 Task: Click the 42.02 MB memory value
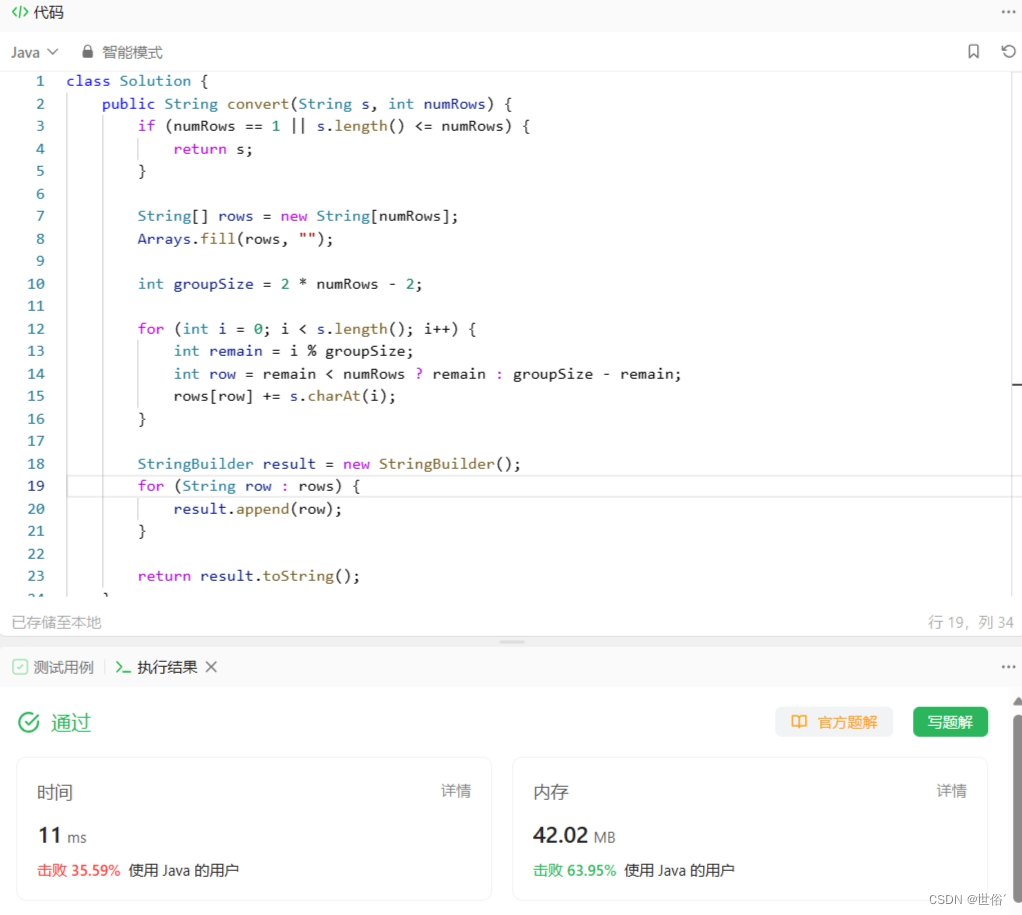(x=574, y=835)
